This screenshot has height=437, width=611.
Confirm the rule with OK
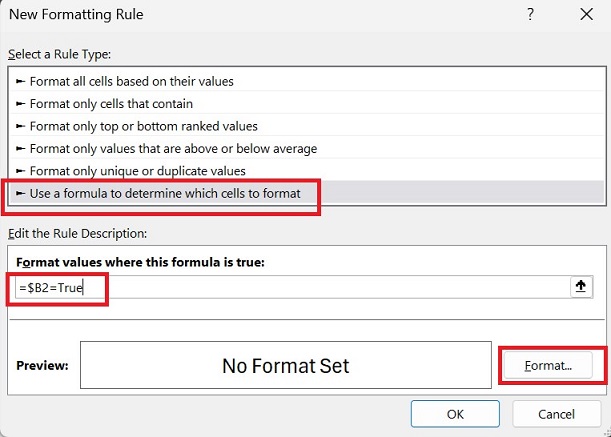coord(455,413)
